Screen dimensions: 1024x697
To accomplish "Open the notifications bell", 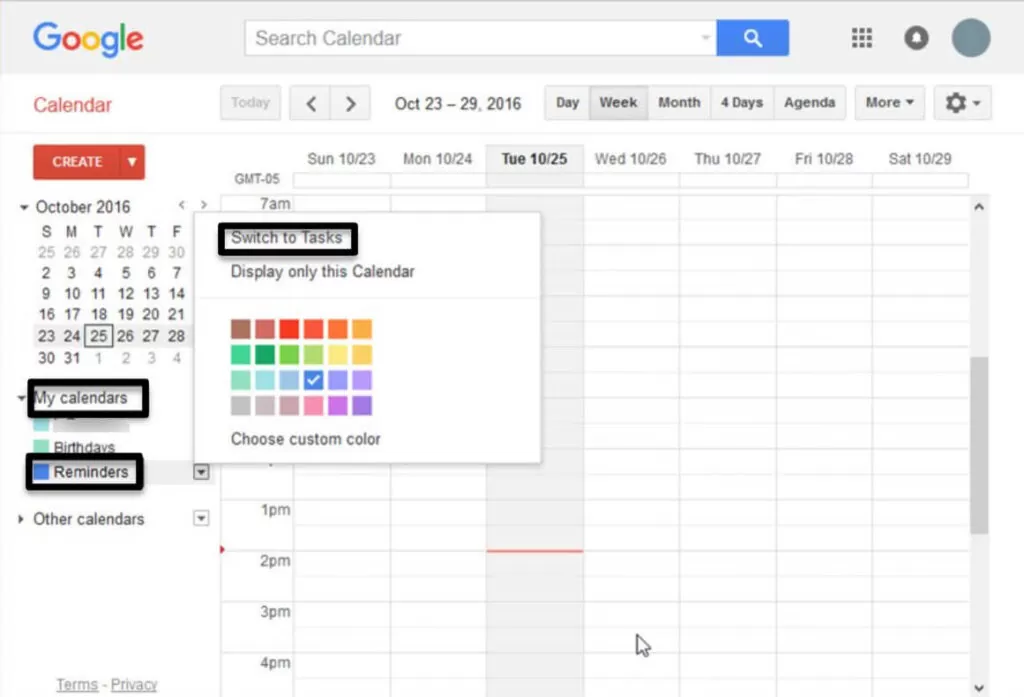I will (916, 38).
